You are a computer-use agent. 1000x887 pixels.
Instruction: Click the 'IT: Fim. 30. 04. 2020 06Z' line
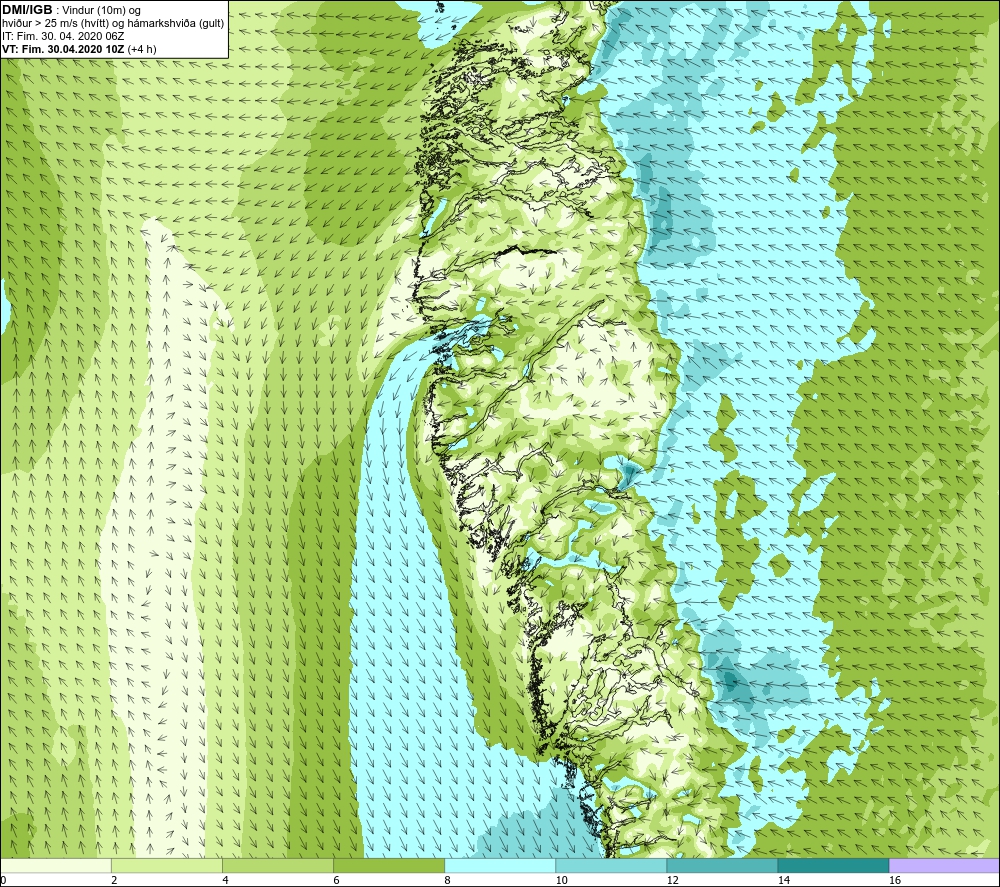[63, 36]
